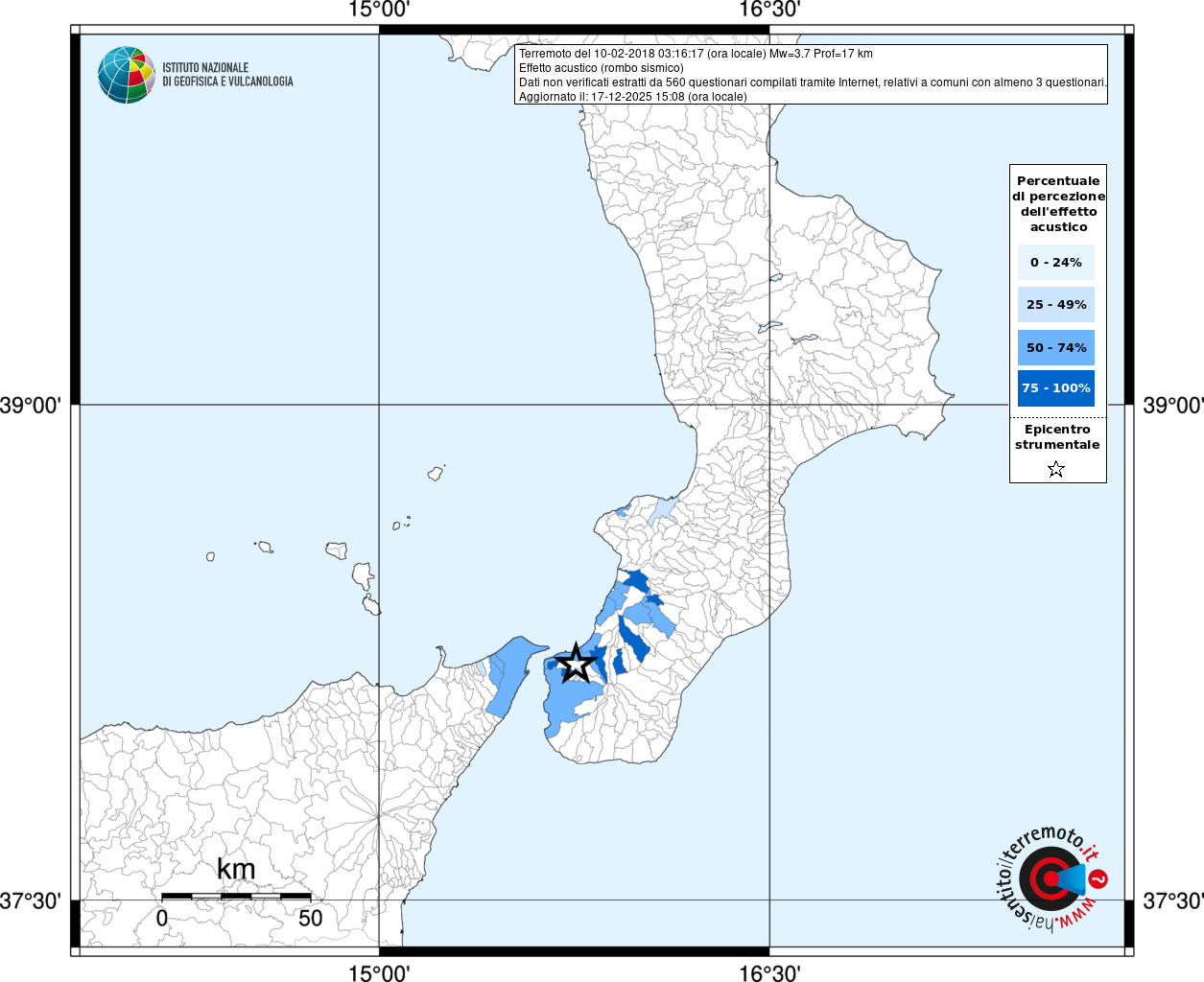The height and width of the screenshot is (982, 1204).
Task: Click the INGV globe logo
Action: coord(127,75)
